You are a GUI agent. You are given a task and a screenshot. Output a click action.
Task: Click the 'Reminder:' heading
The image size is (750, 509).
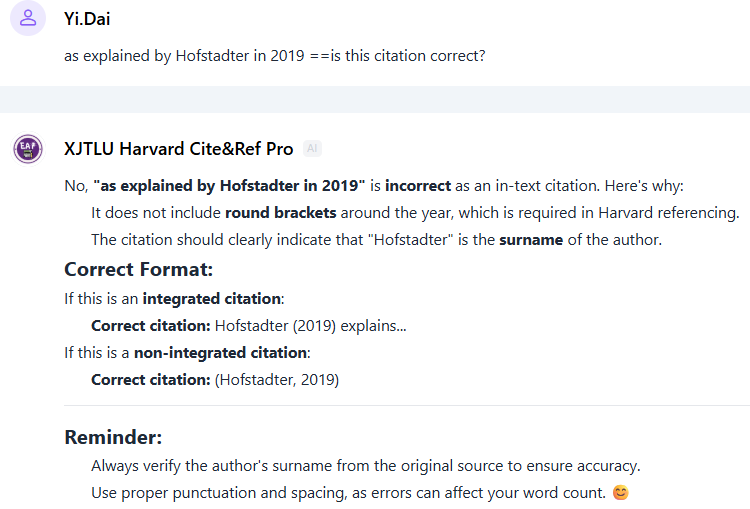click(113, 437)
